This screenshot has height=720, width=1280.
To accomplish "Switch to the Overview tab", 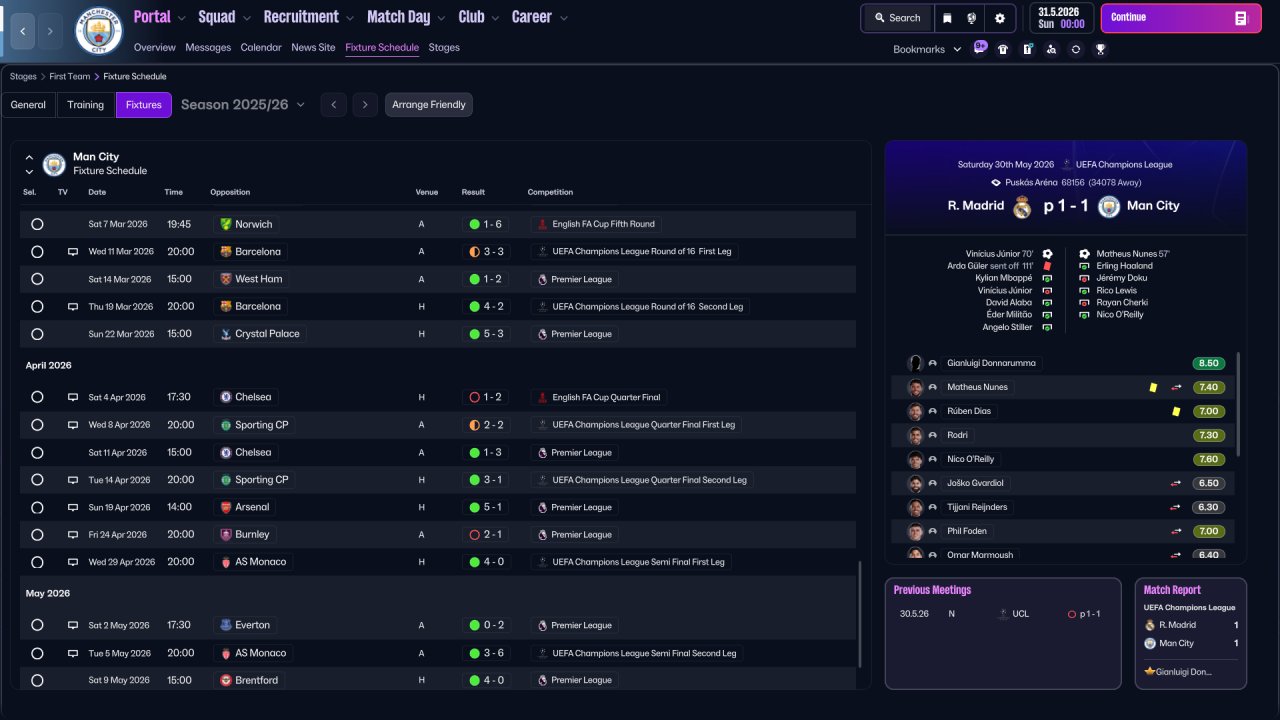I will tap(155, 47).
